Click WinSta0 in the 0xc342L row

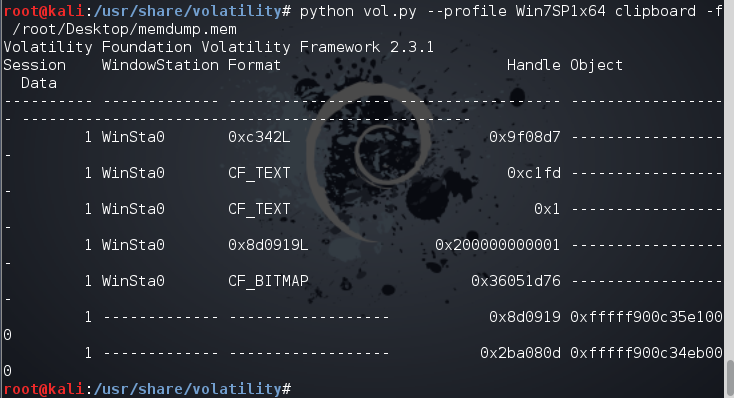point(133,137)
